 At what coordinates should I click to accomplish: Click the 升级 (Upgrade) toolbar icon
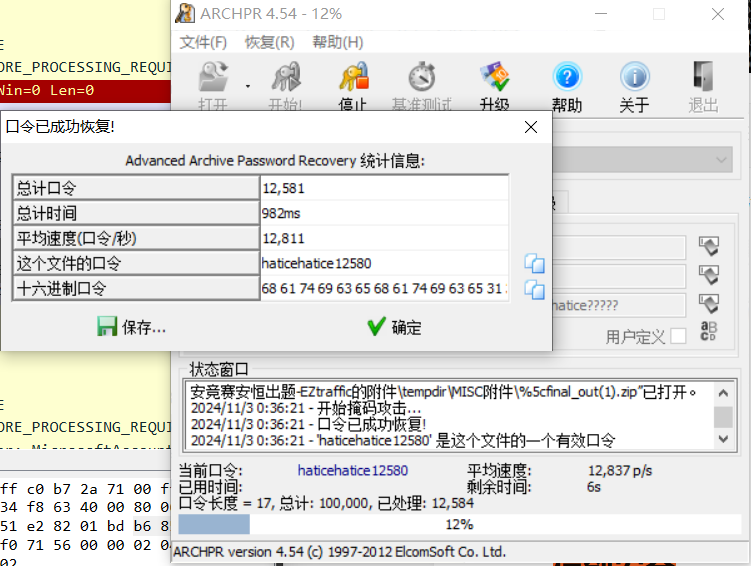point(494,85)
